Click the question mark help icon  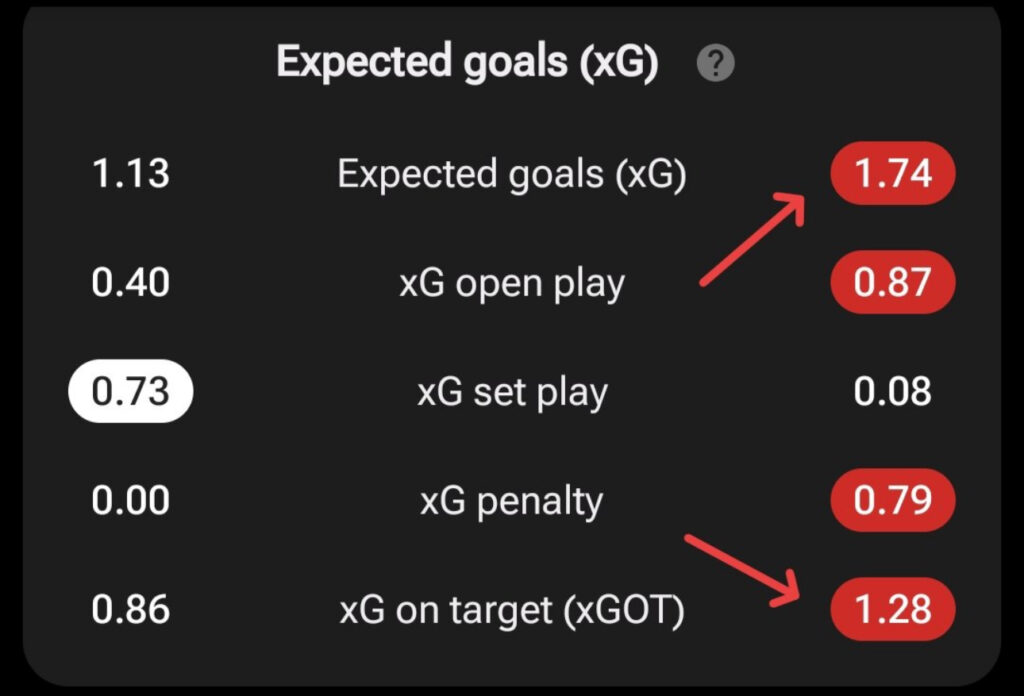(x=715, y=65)
